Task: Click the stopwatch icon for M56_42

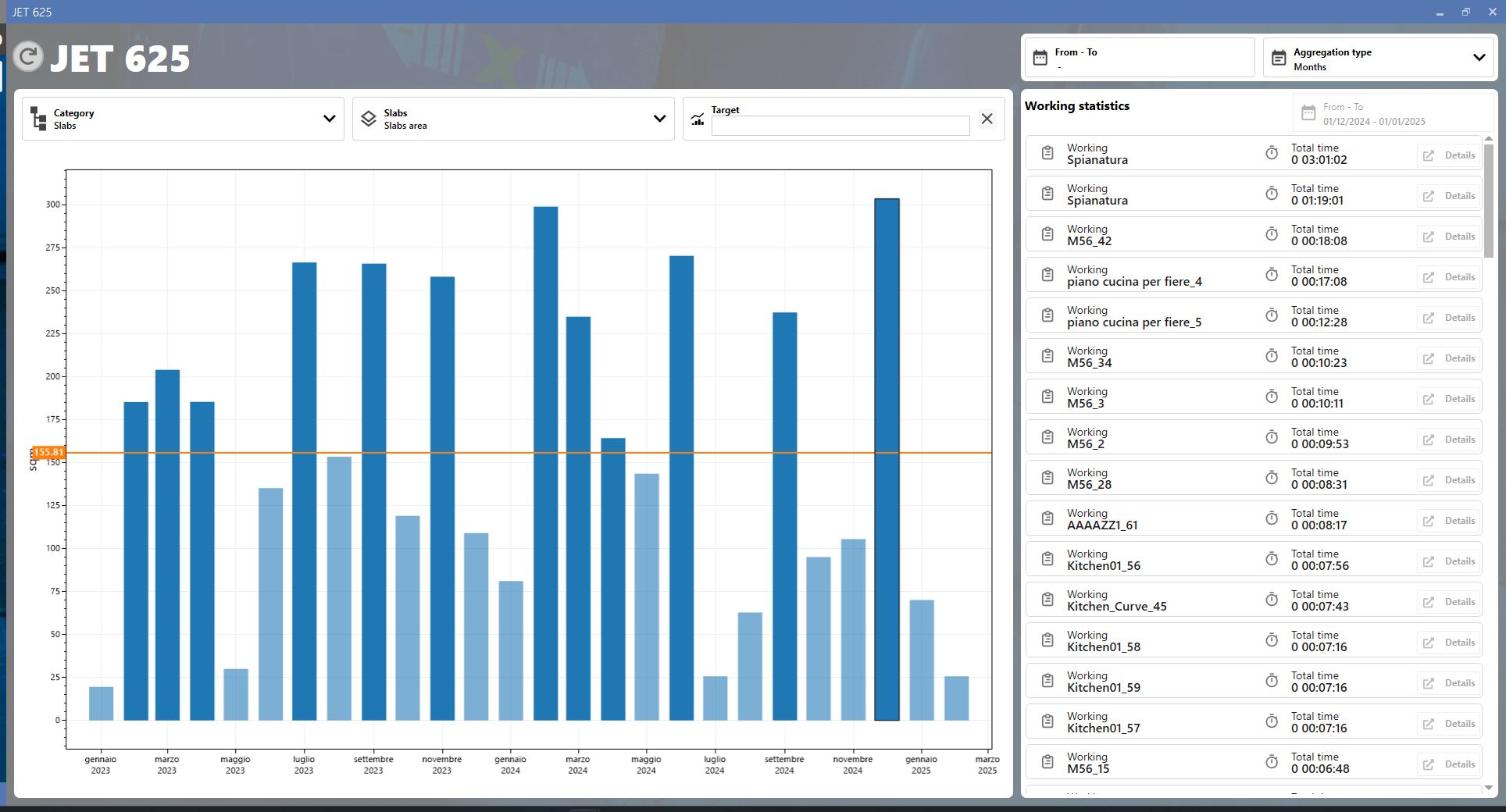Action: (x=1272, y=234)
